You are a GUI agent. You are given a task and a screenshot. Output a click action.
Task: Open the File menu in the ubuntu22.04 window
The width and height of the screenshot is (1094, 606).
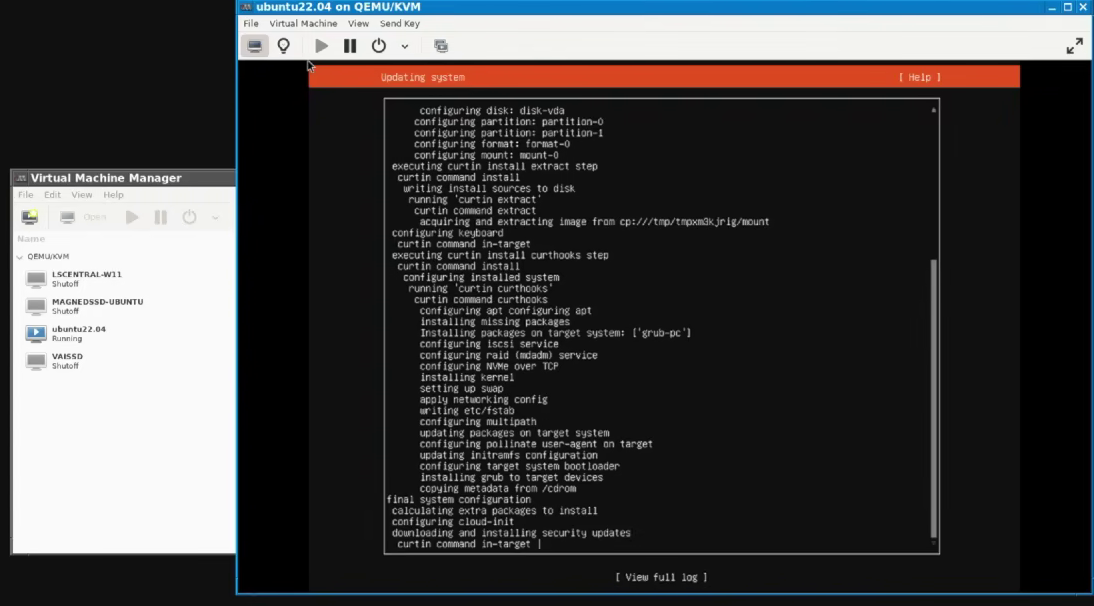coord(250,23)
